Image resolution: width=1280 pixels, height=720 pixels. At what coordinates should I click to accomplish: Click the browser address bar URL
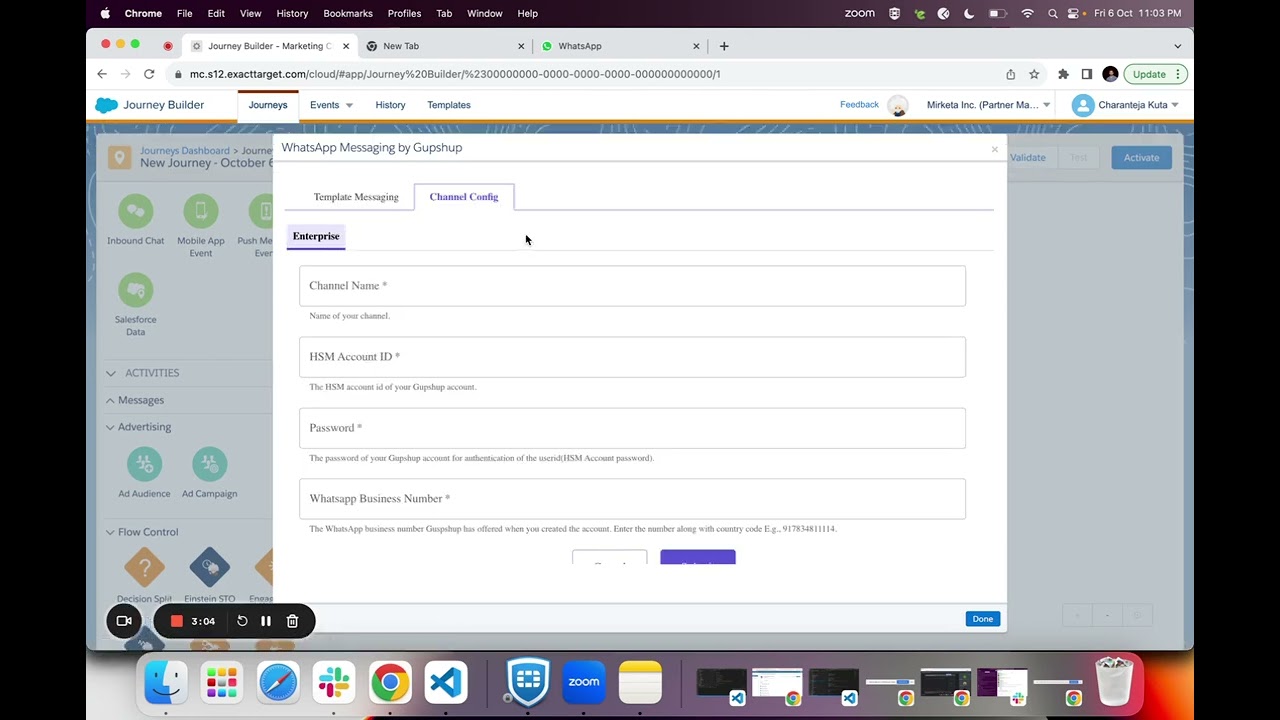(455, 74)
